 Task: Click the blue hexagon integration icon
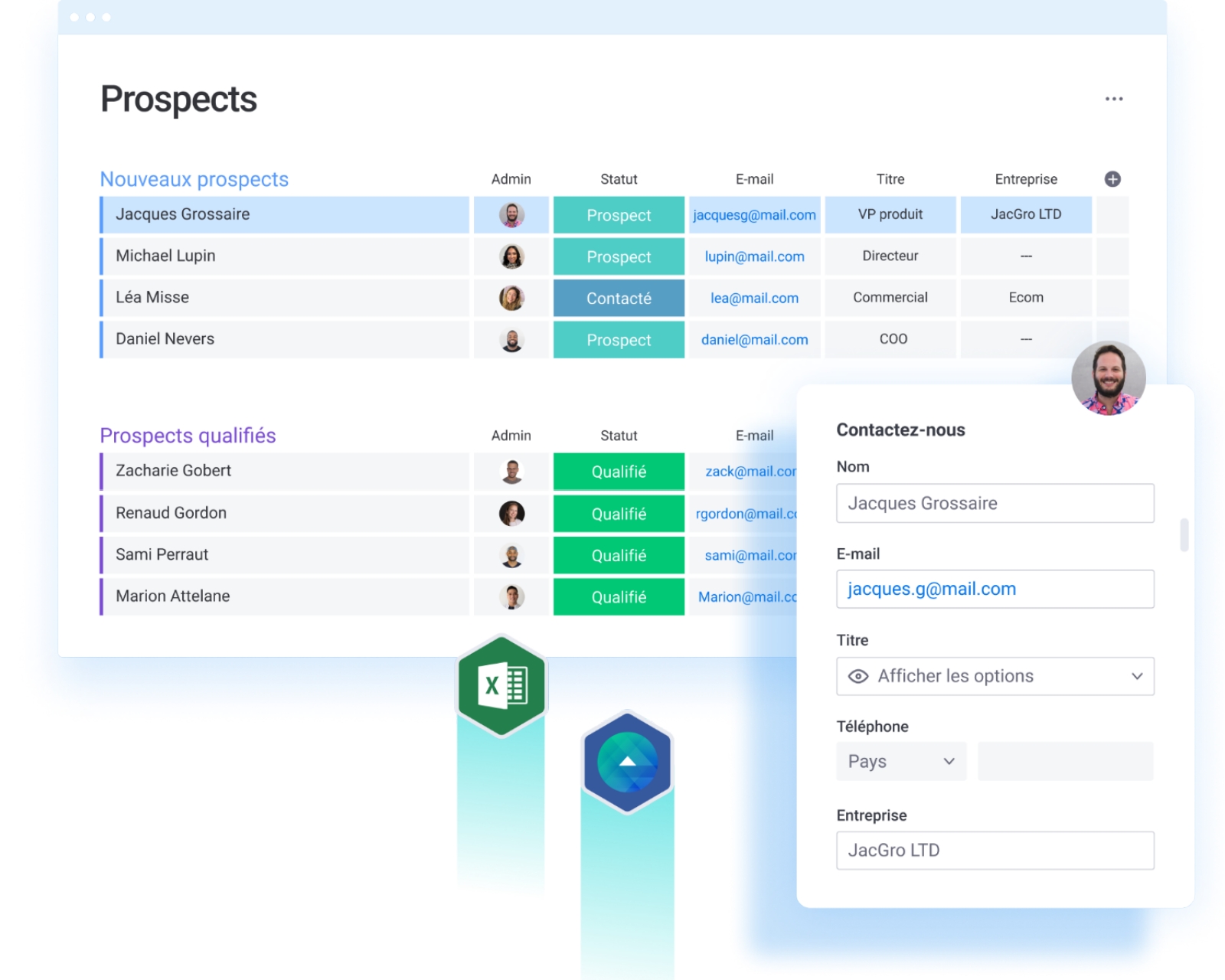(627, 763)
